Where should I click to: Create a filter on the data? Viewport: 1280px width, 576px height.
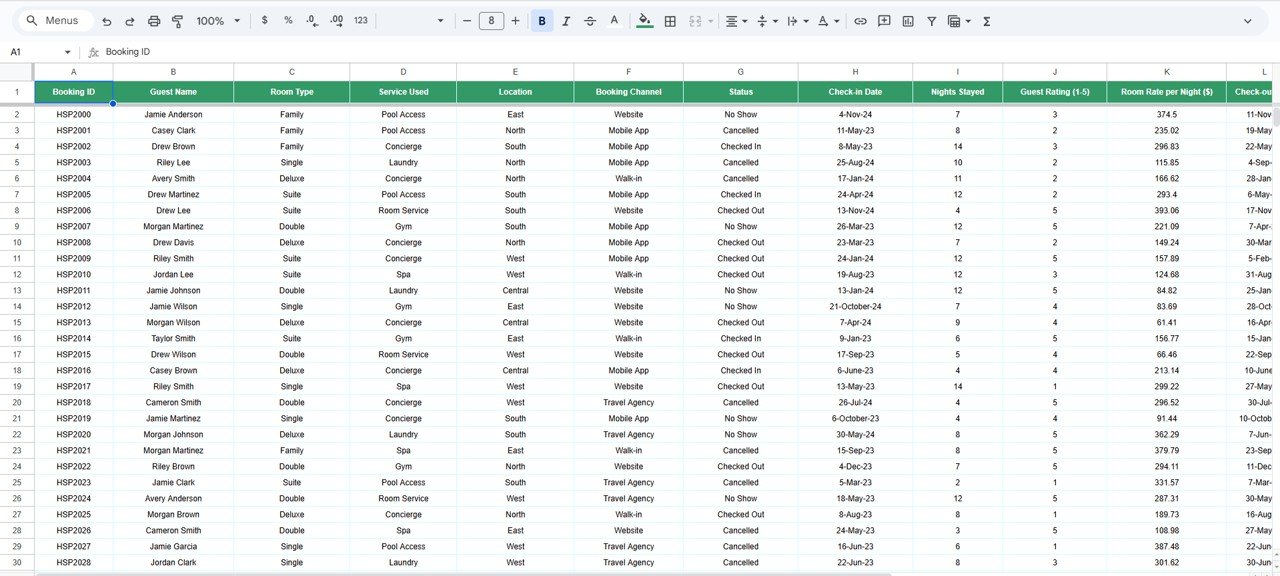tap(931, 20)
